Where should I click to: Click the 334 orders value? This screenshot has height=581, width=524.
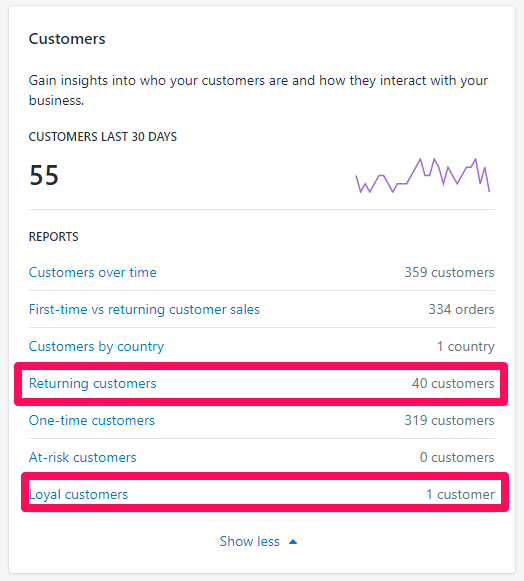(x=461, y=309)
